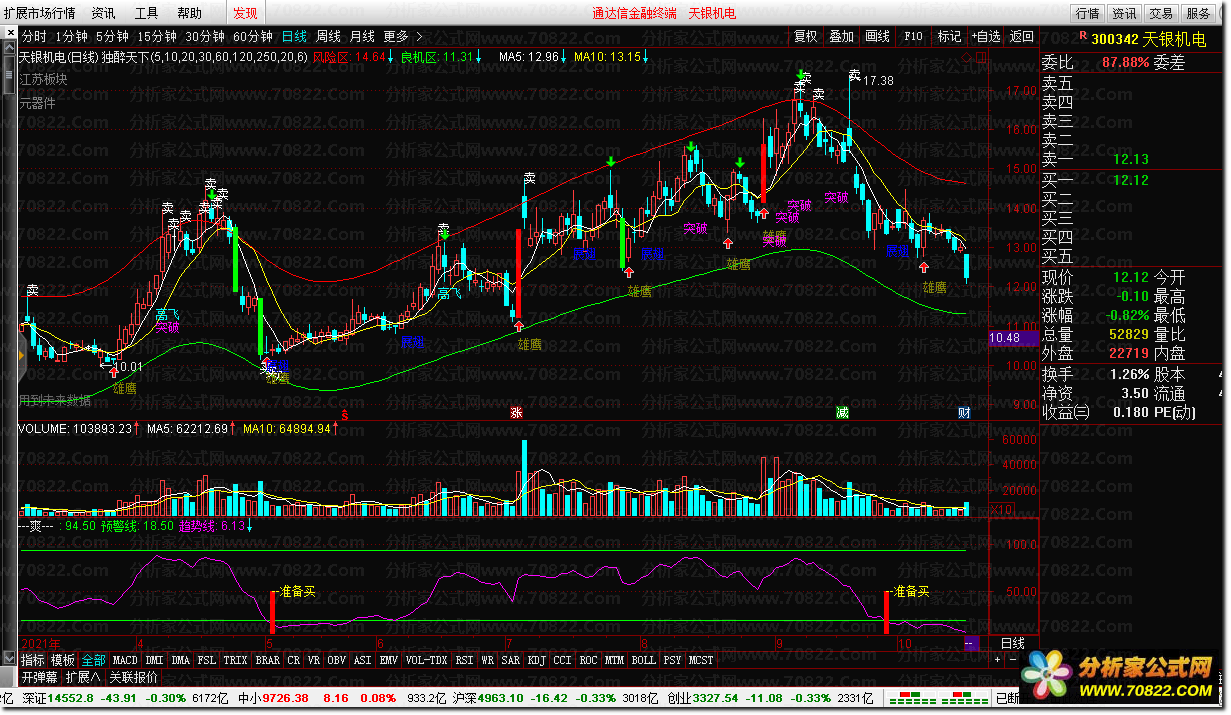The width and height of the screenshot is (1231, 715).
Task: Select the 指标 tab in indicator bar
Action: coord(33,661)
